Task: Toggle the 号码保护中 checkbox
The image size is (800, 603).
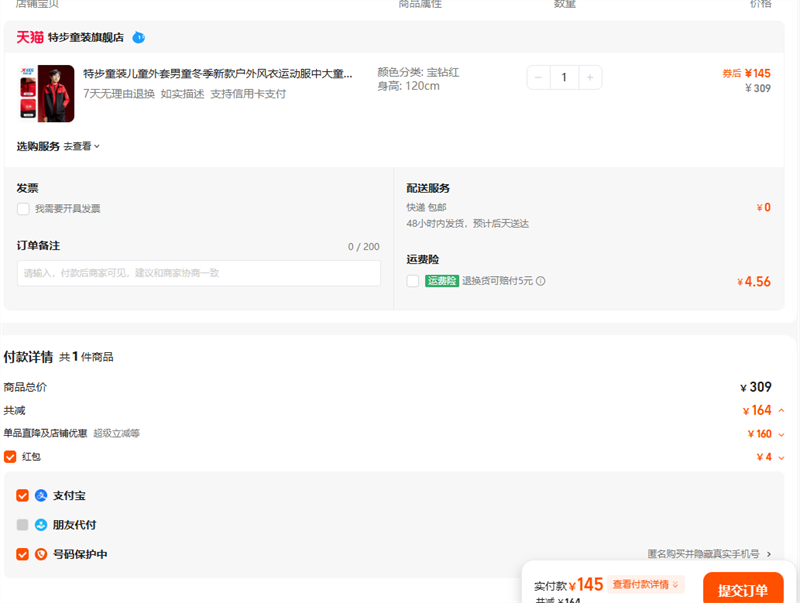Action: coord(22,554)
